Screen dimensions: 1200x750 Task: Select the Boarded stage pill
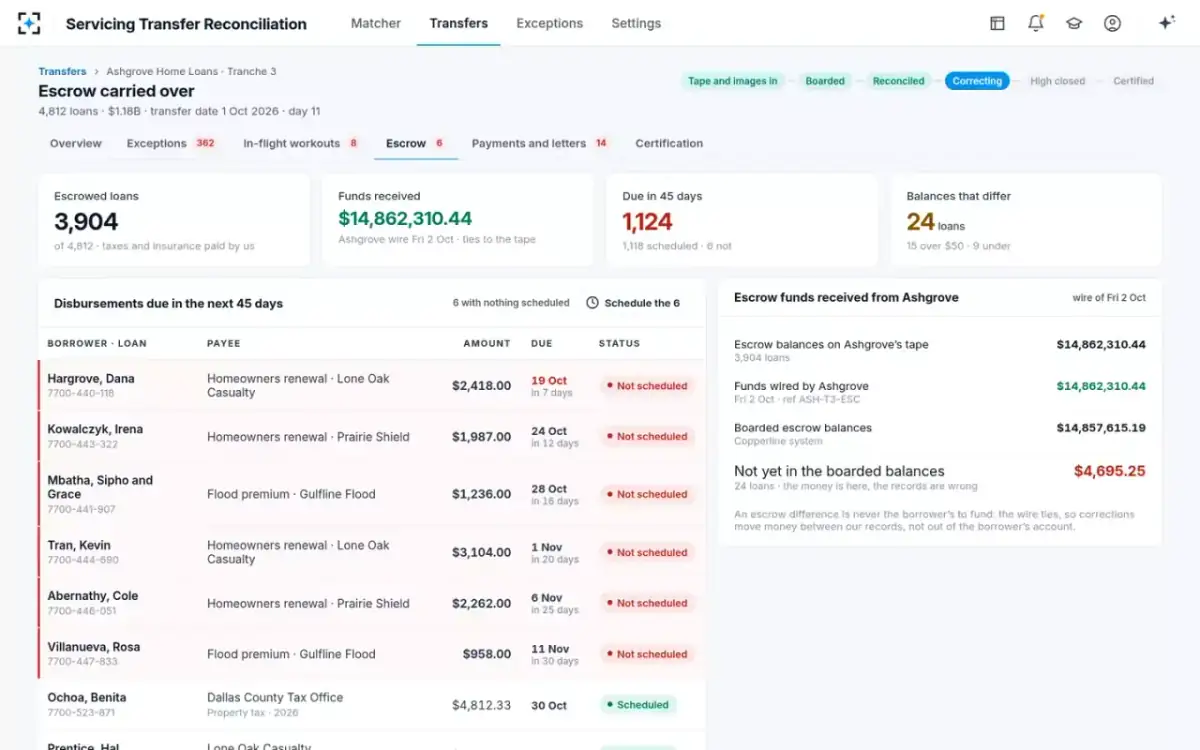pyautogui.click(x=825, y=81)
